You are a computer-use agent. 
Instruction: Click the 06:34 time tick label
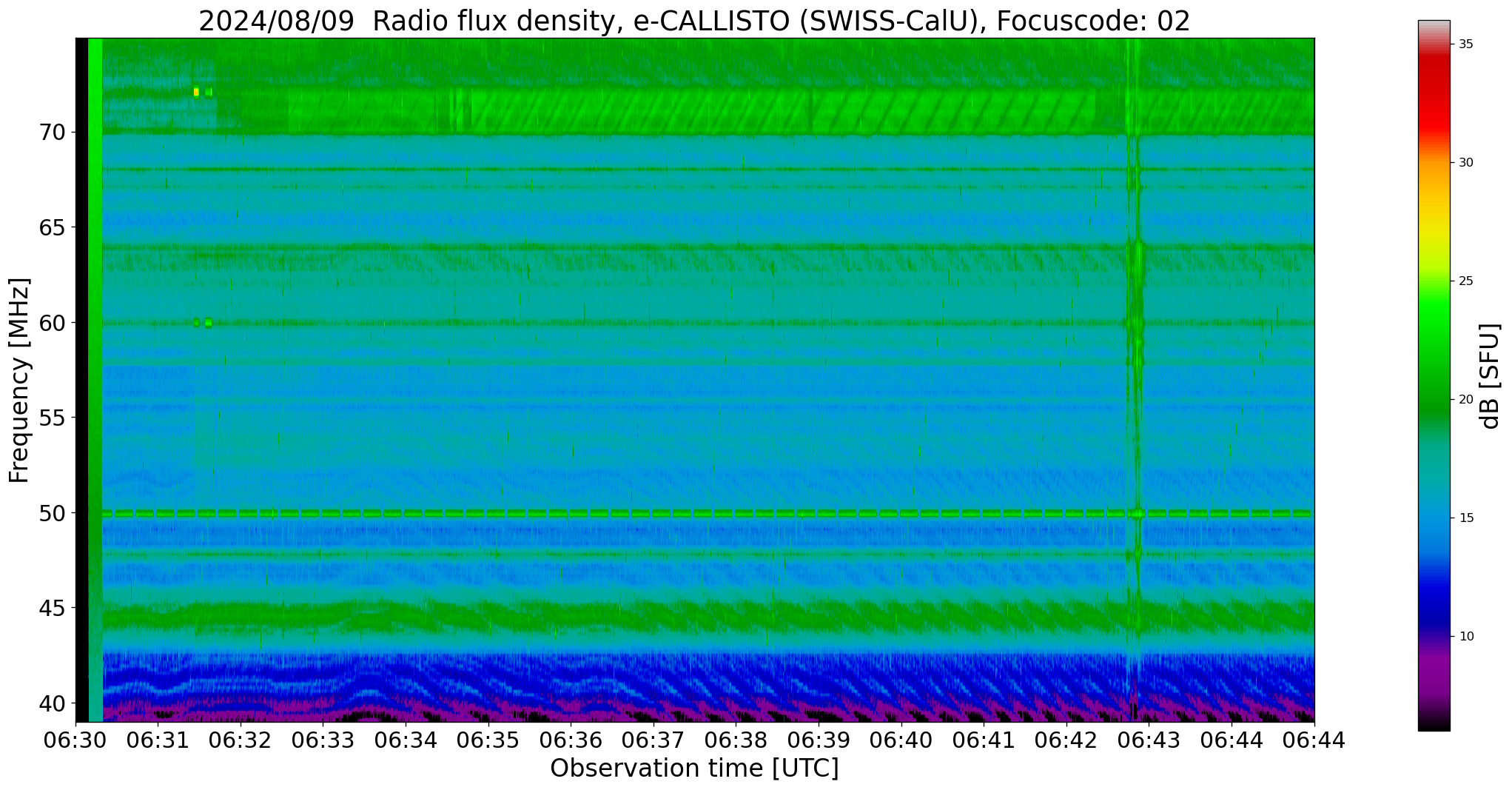point(406,740)
